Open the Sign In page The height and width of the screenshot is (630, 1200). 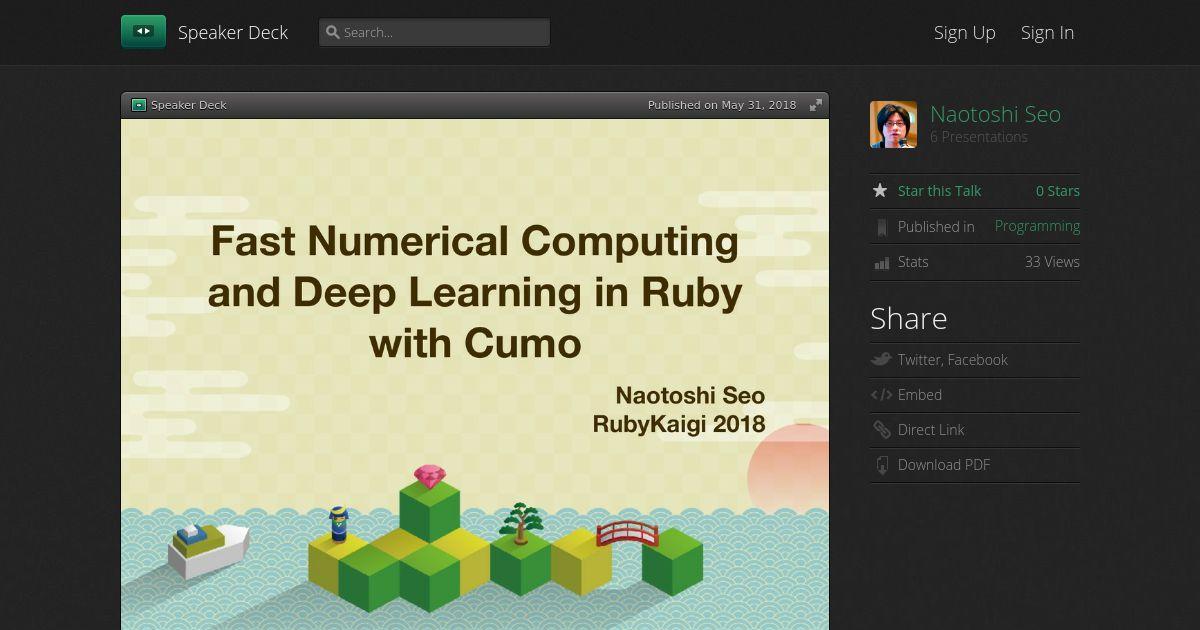click(x=1047, y=33)
